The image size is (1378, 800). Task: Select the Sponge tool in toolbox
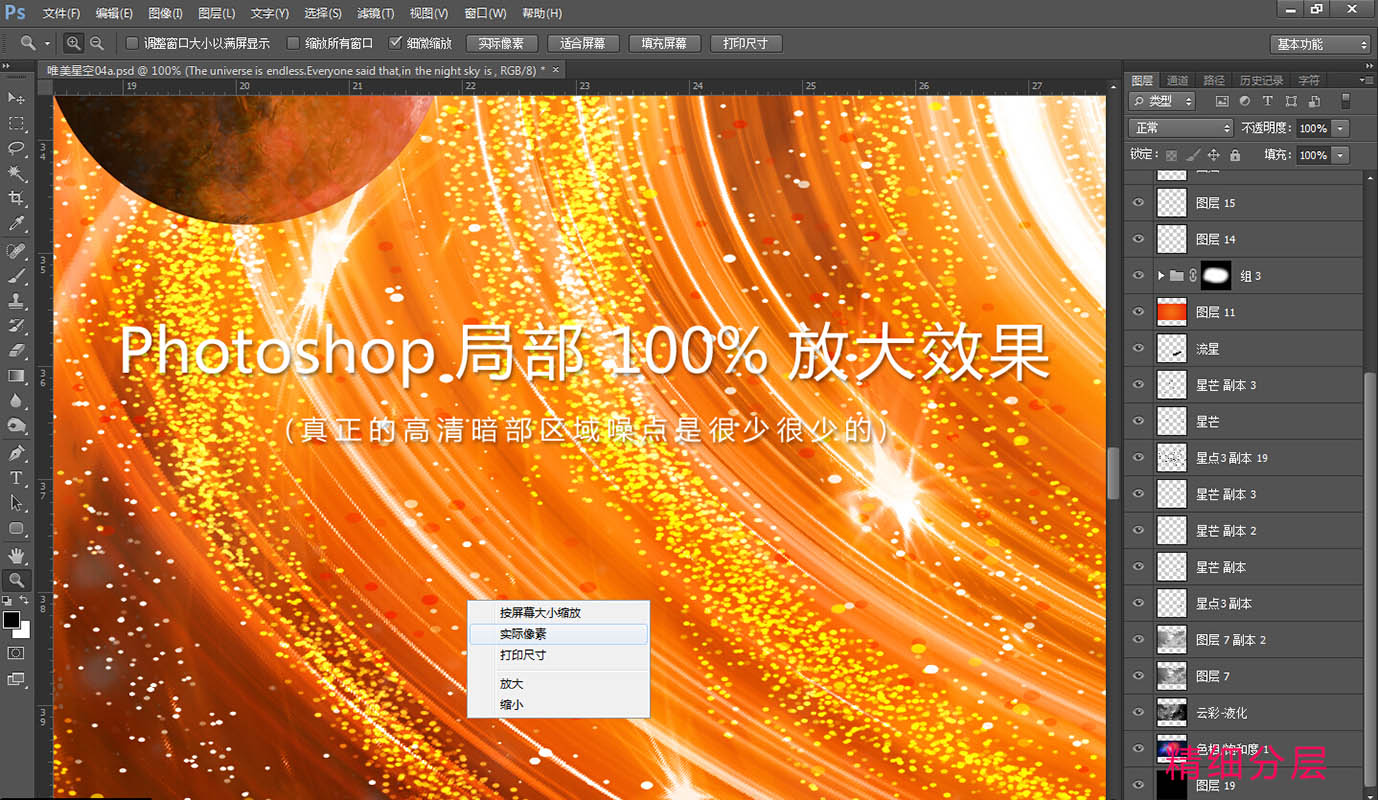[x=16, y=426]
